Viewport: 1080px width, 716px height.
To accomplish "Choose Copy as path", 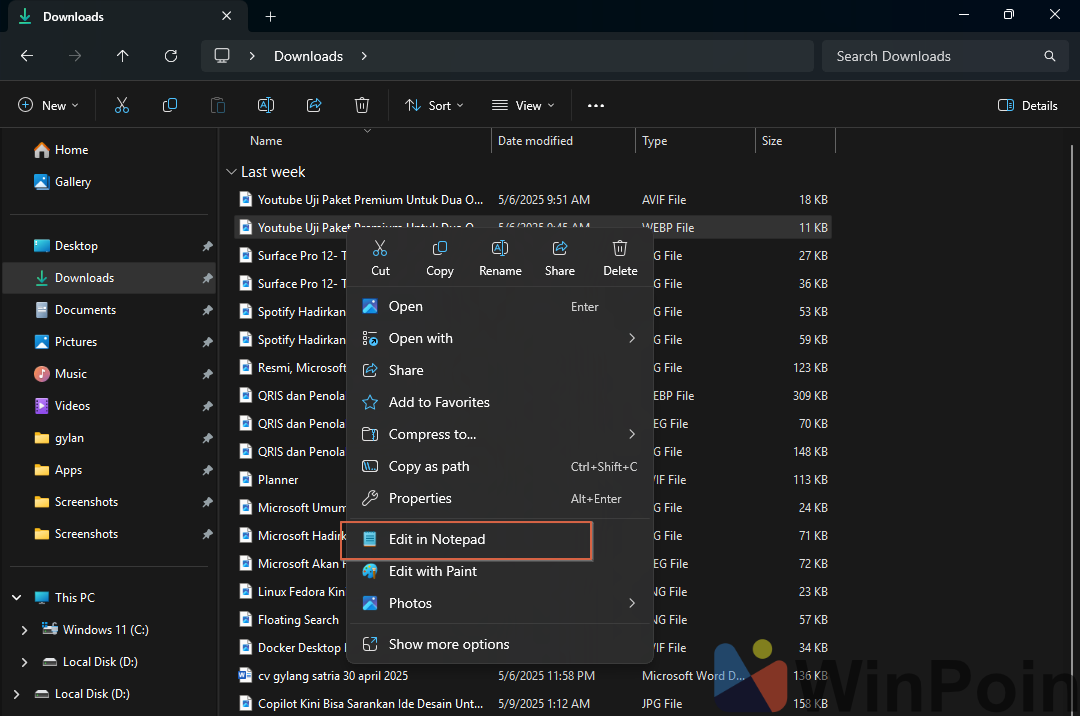I will pos(499,466).
